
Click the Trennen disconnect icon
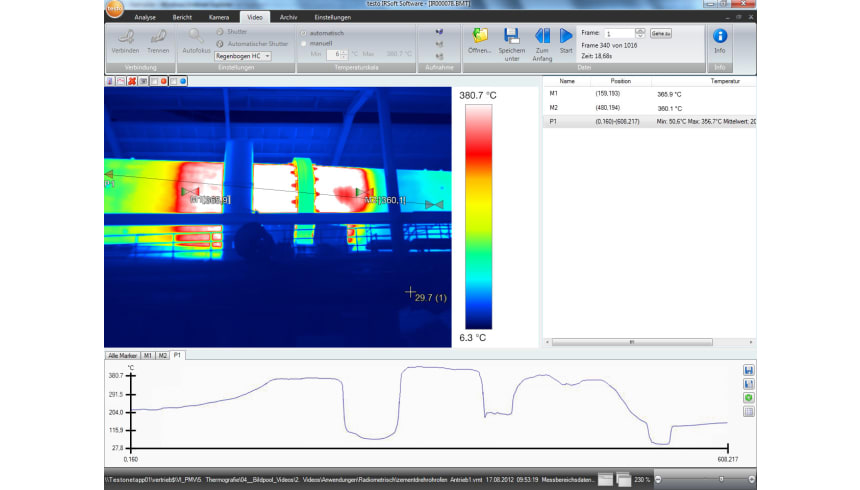[158, 38]
